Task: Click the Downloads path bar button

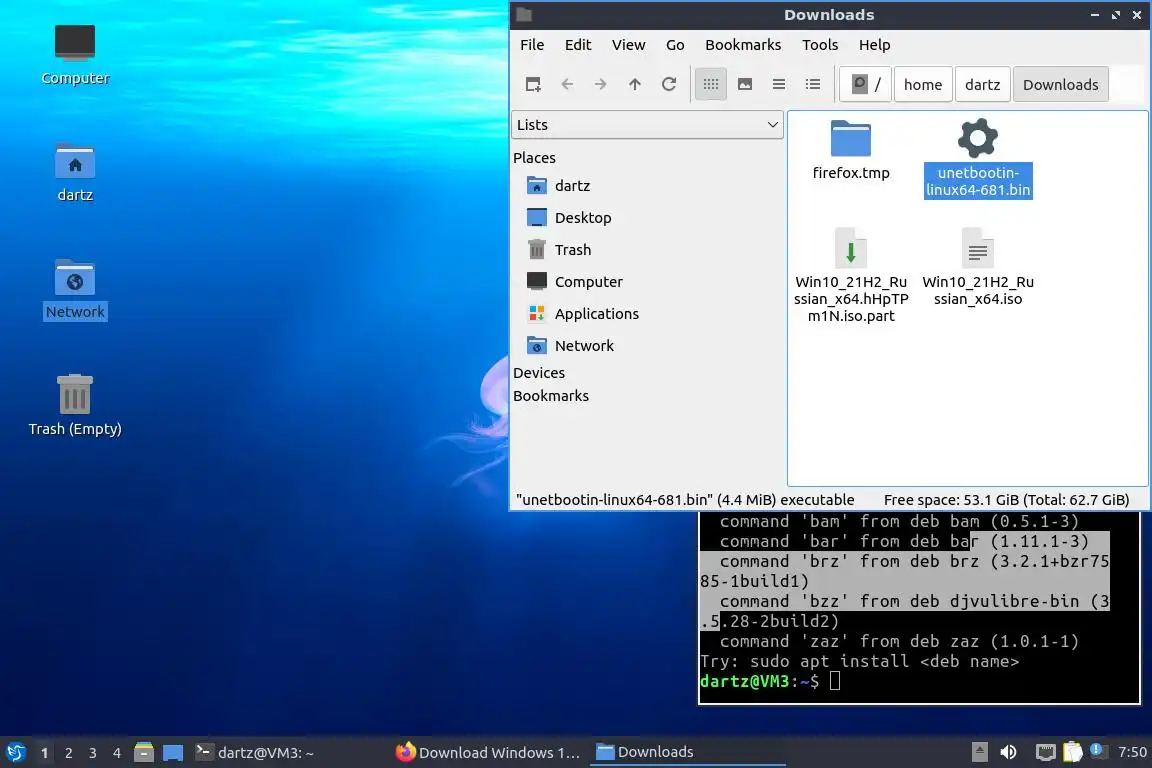Action: click(1060, 85)
